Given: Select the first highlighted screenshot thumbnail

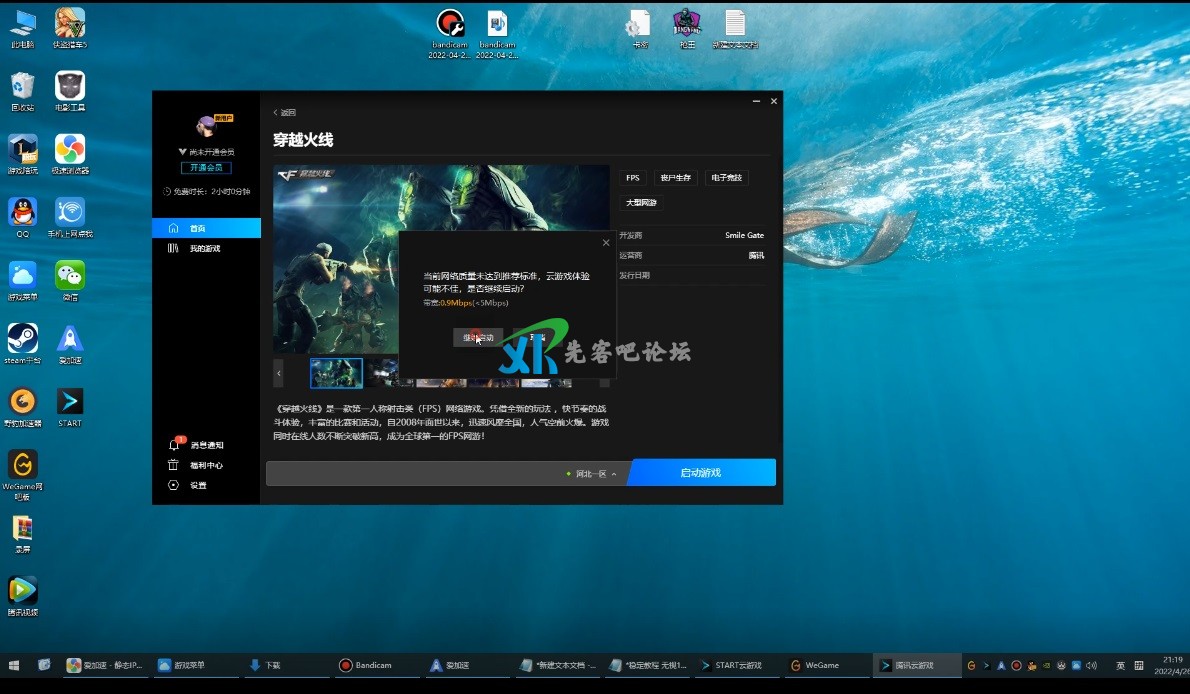Looking at the screenshot, I should click(336, 373).
